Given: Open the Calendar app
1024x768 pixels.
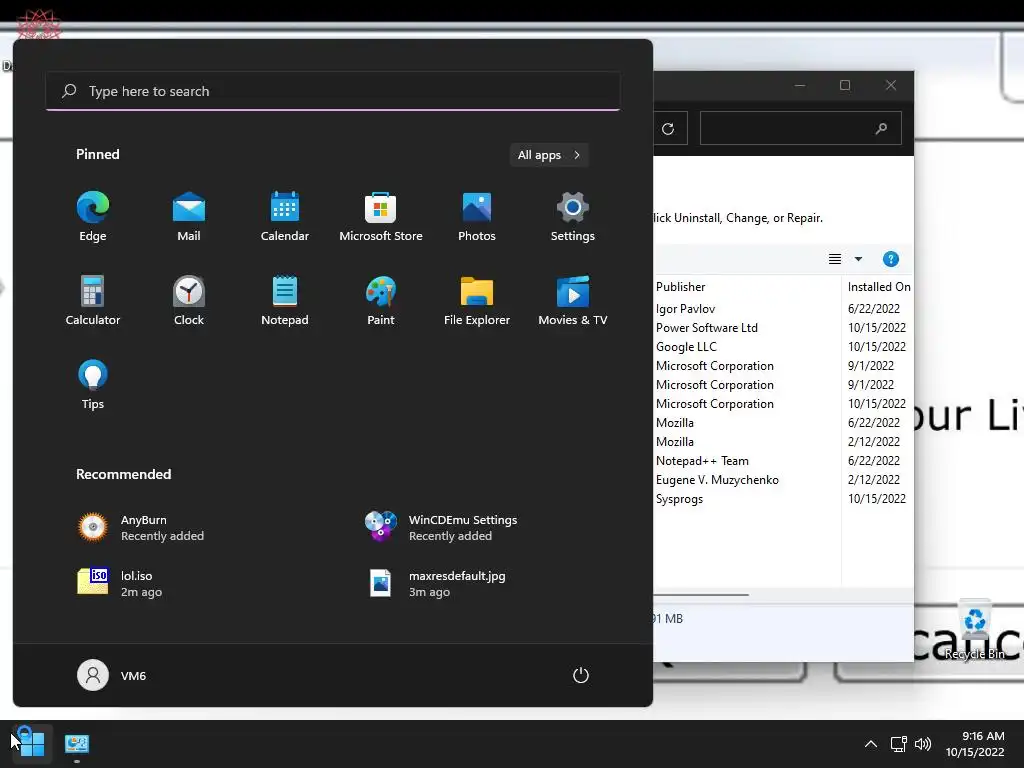Looking at the screenshot, I should 285,217.
